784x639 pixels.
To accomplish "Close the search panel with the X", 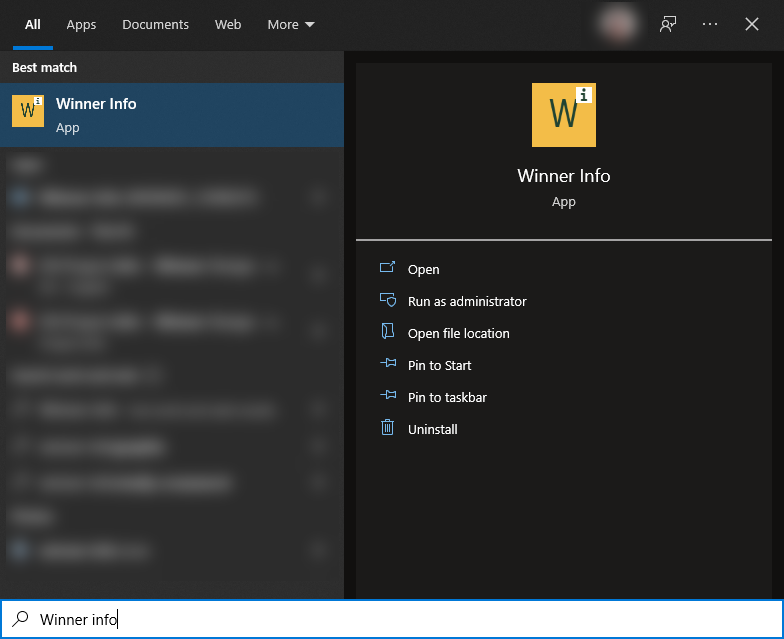I will tap(752, 24).
